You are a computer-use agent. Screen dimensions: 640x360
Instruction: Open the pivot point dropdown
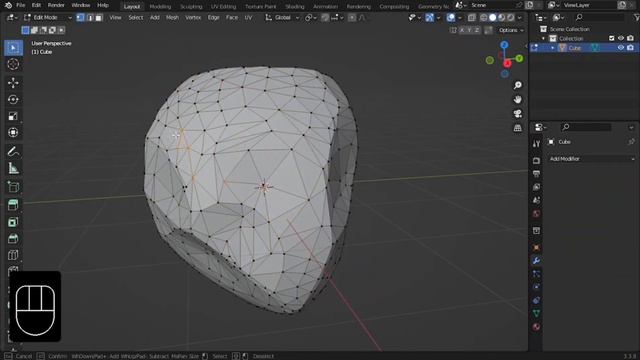pyautogui.click(x=311, y=18)
